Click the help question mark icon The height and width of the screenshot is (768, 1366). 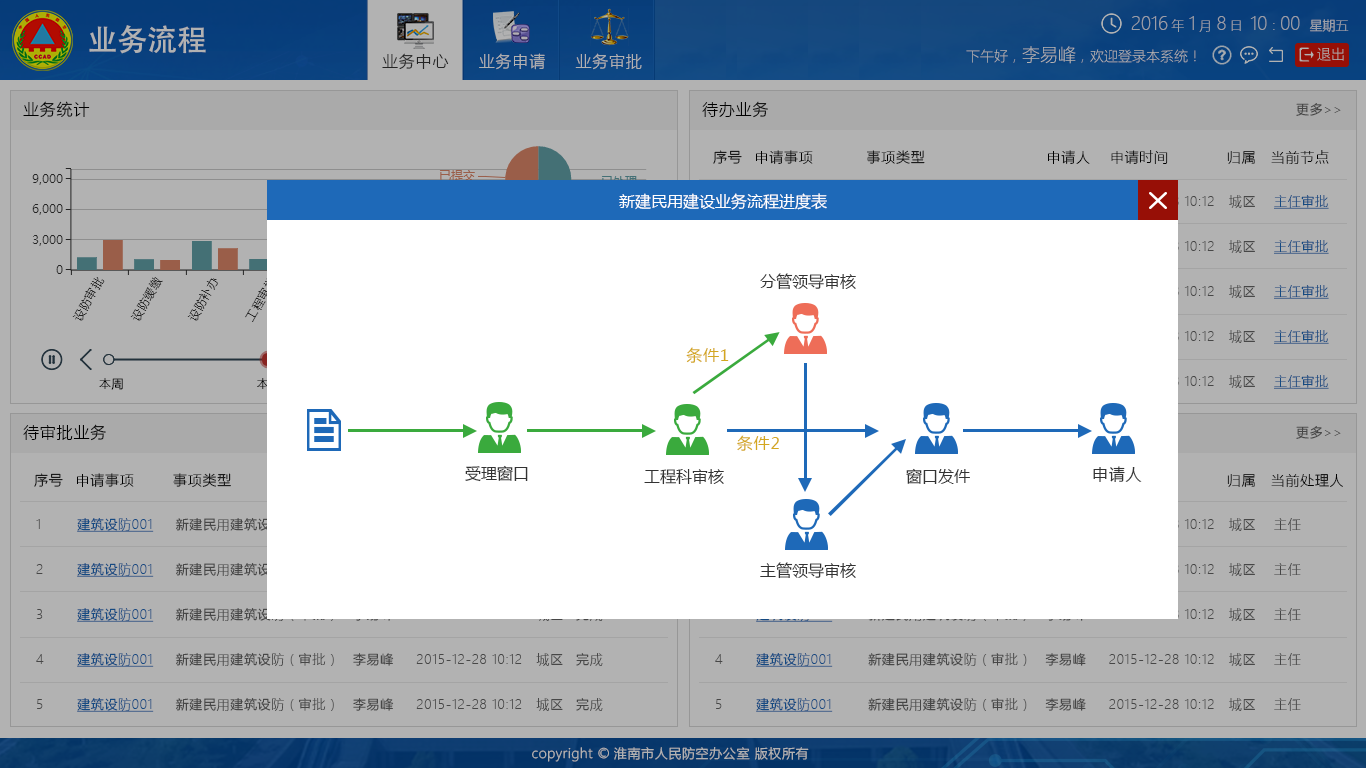pos(1221,55)
